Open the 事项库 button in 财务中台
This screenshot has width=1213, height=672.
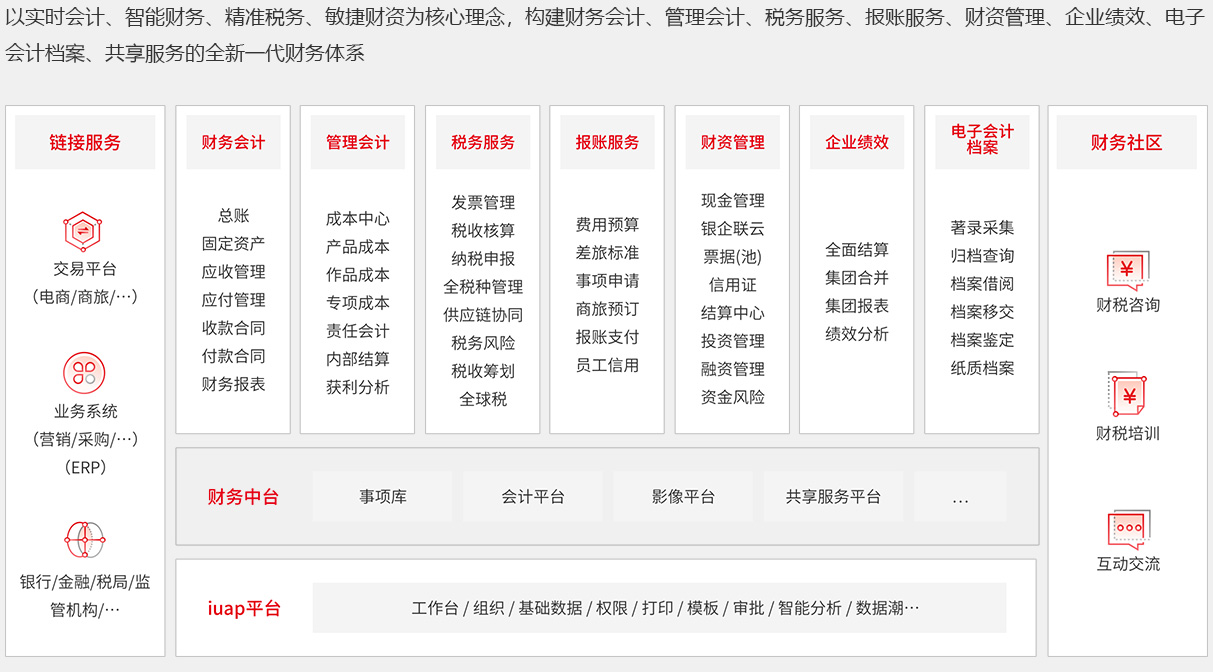tap(383, 497)
